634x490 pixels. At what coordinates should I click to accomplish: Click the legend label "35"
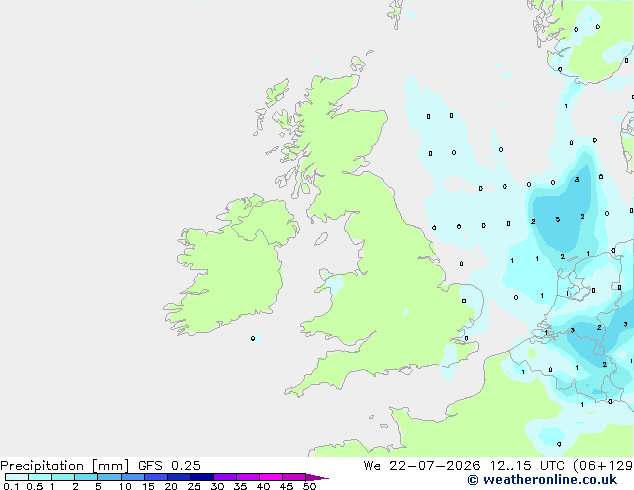point(240,486)
